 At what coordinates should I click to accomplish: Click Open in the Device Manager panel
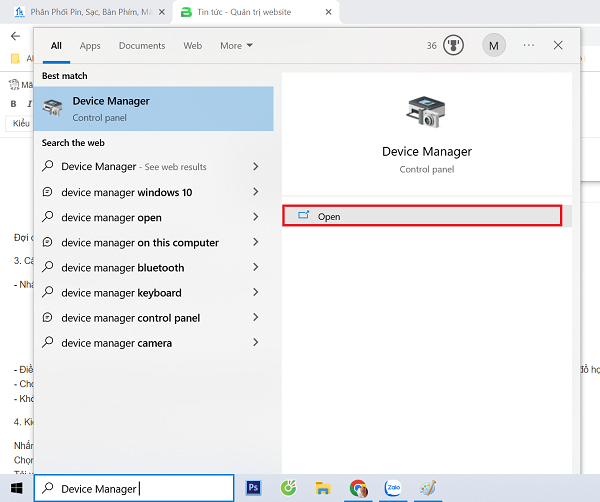(421, 216)
